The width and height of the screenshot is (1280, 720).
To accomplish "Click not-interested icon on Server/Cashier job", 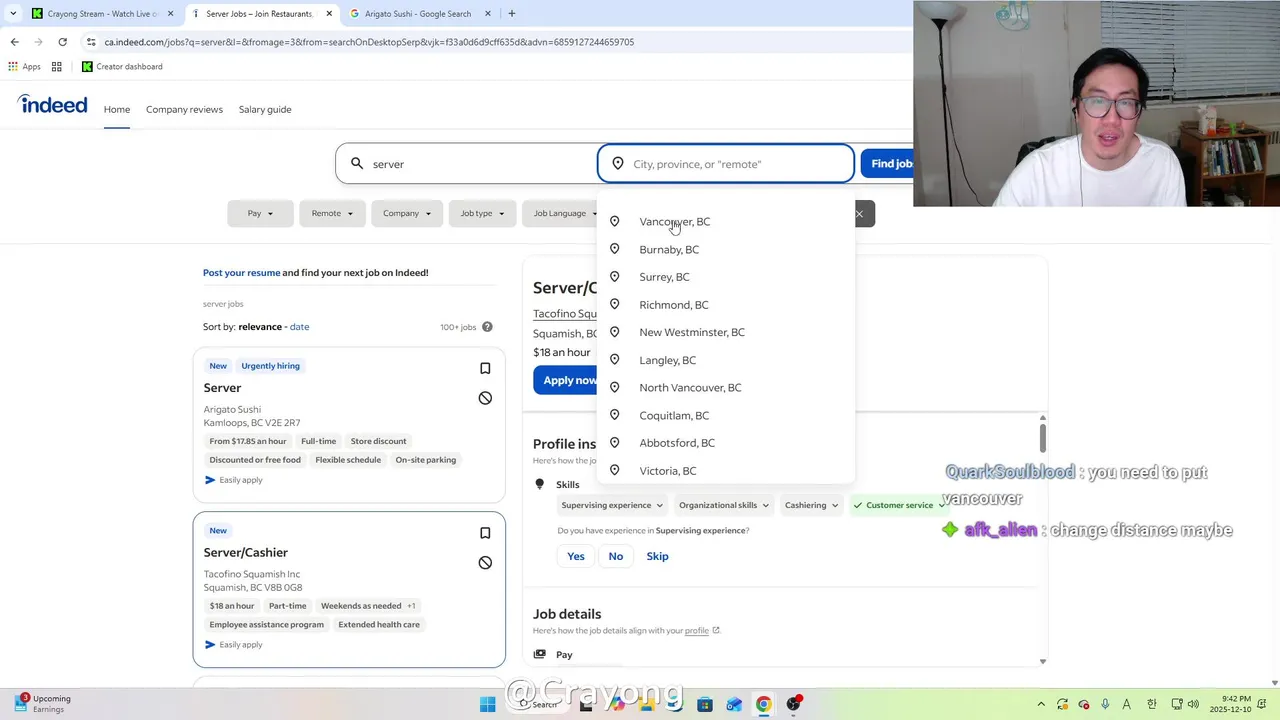I will [x=485, y=563].
